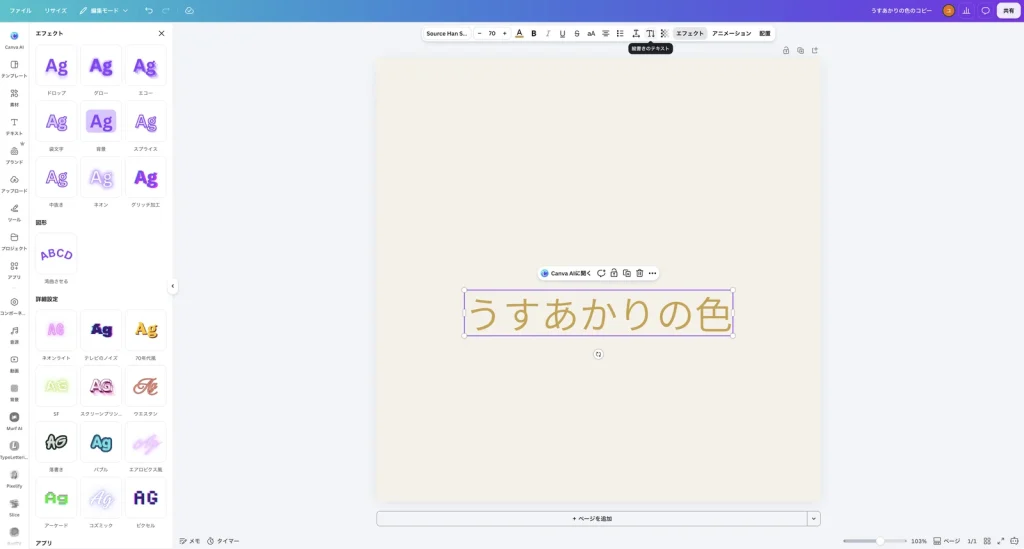This screenshot has height=549, width=1024.
Task: Toggle strikethrough formatting on text
Action: click(x=577, y=33)
